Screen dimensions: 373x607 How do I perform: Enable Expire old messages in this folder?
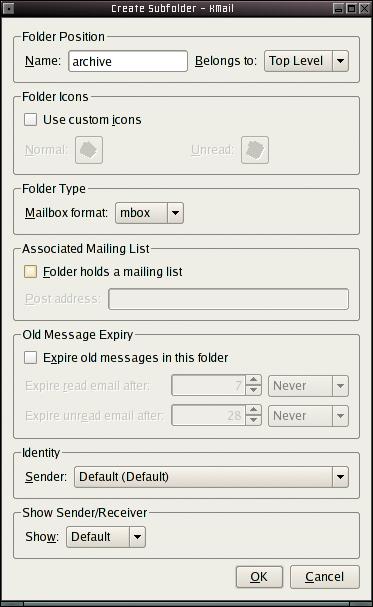[x=30, y=358]
